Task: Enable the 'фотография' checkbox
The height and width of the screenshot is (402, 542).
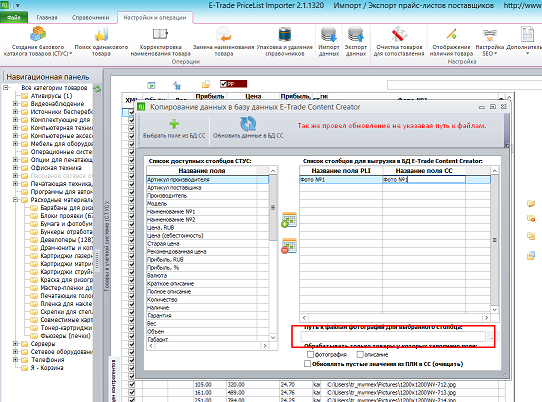Action: click(x=310, y=354)
